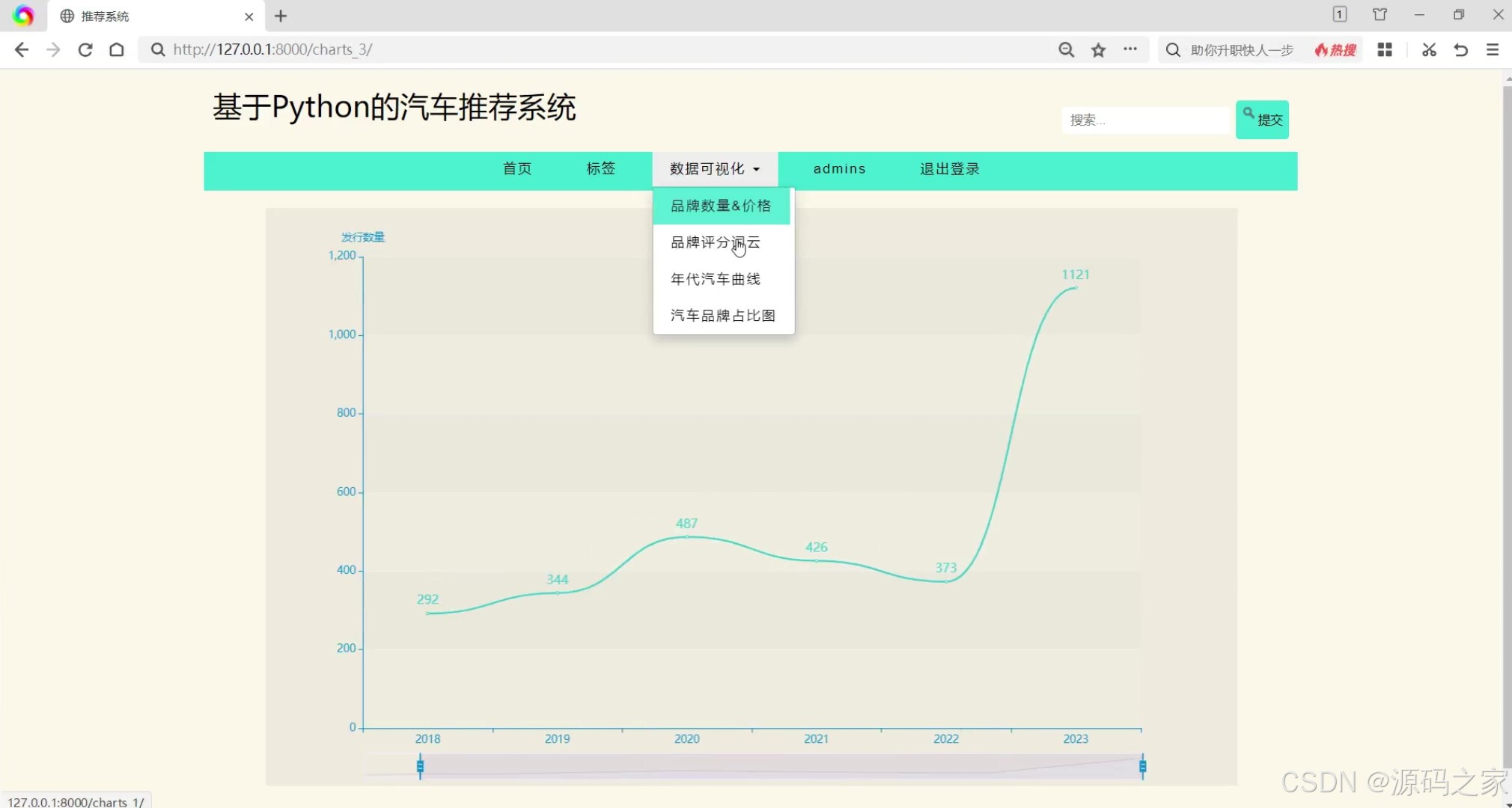Click the scissors screenshot tool icon
1512x808 pixels.
click(x=1429, y=49)
